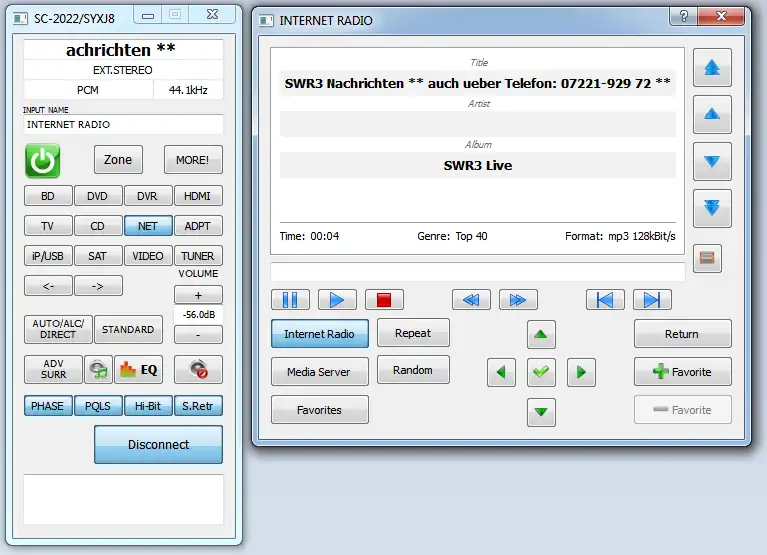The height and width of the screenshot is (555, 767).
Task: Click the Return button
Action: pyautogui.click(x=683, y=334)
